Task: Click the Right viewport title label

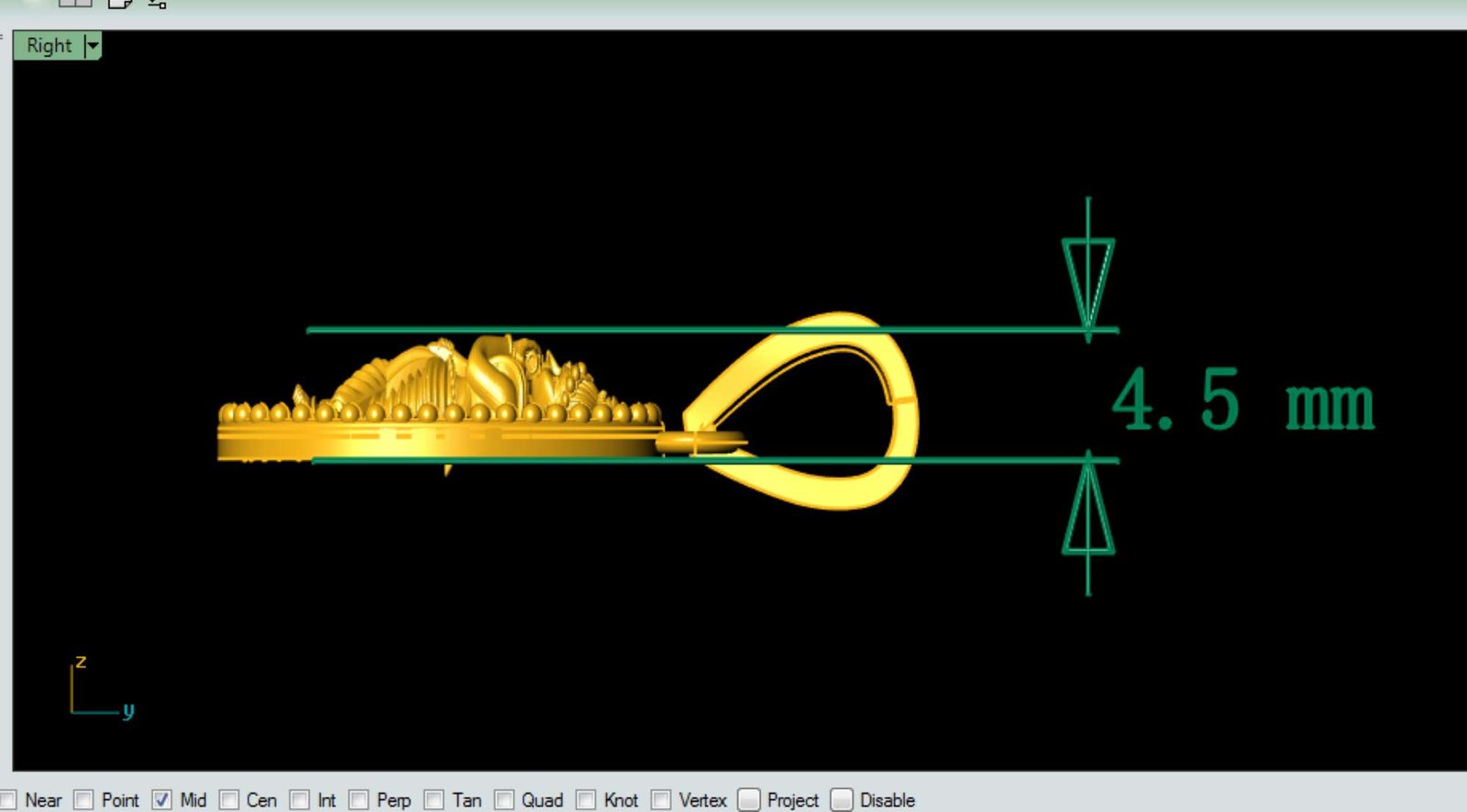Action: coord(49,45)
